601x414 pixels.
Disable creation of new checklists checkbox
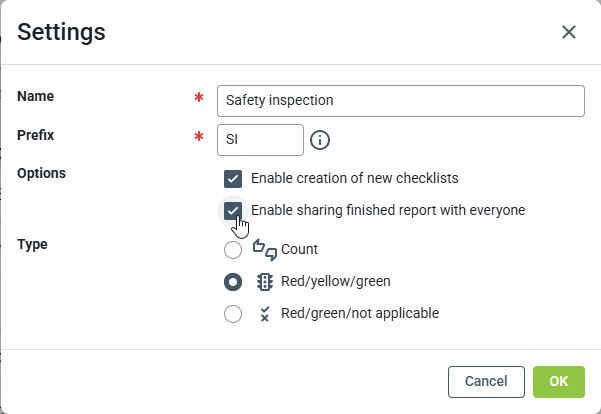coord(233,179)
